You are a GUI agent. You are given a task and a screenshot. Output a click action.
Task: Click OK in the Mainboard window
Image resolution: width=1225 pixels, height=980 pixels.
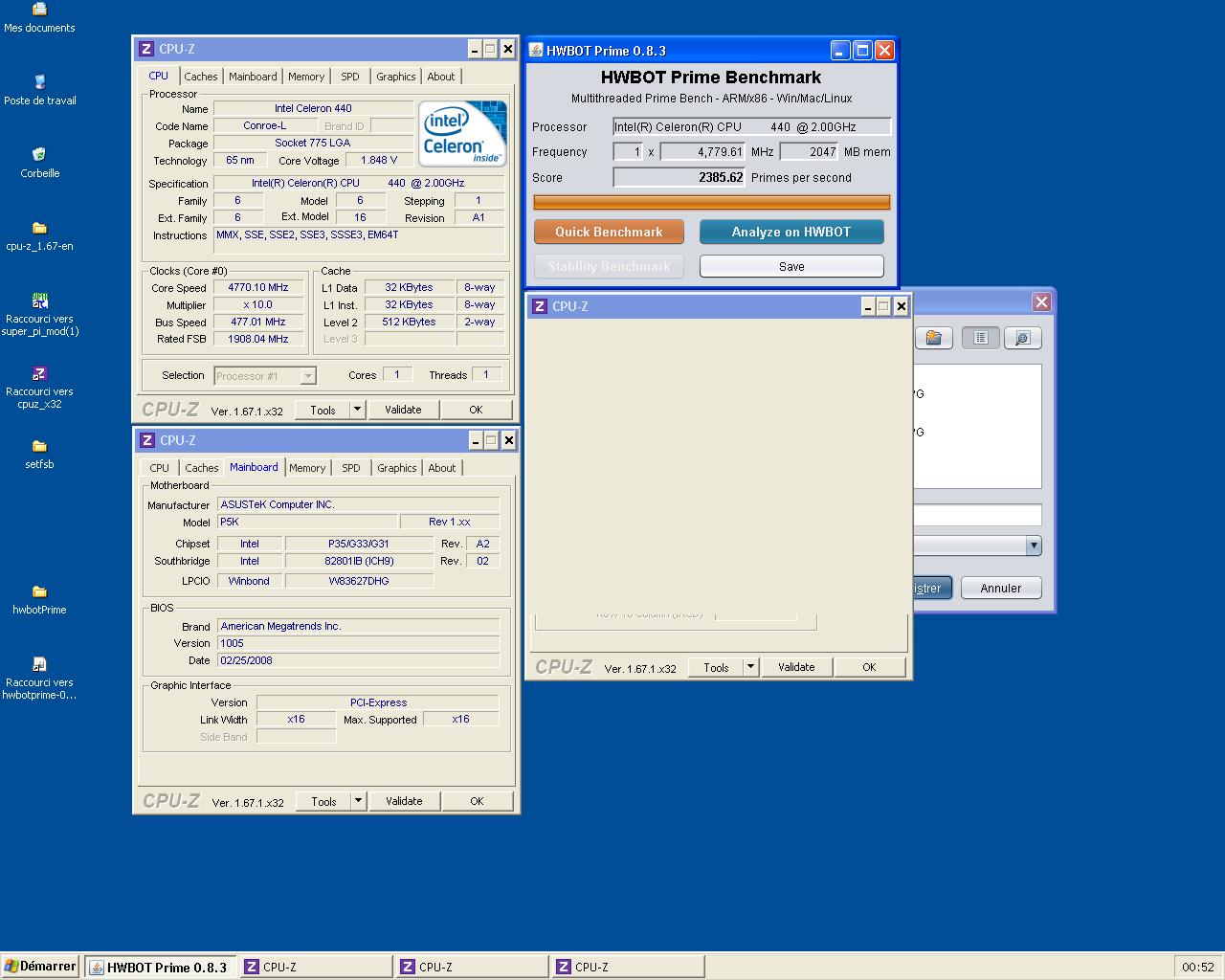pos(477,801)
